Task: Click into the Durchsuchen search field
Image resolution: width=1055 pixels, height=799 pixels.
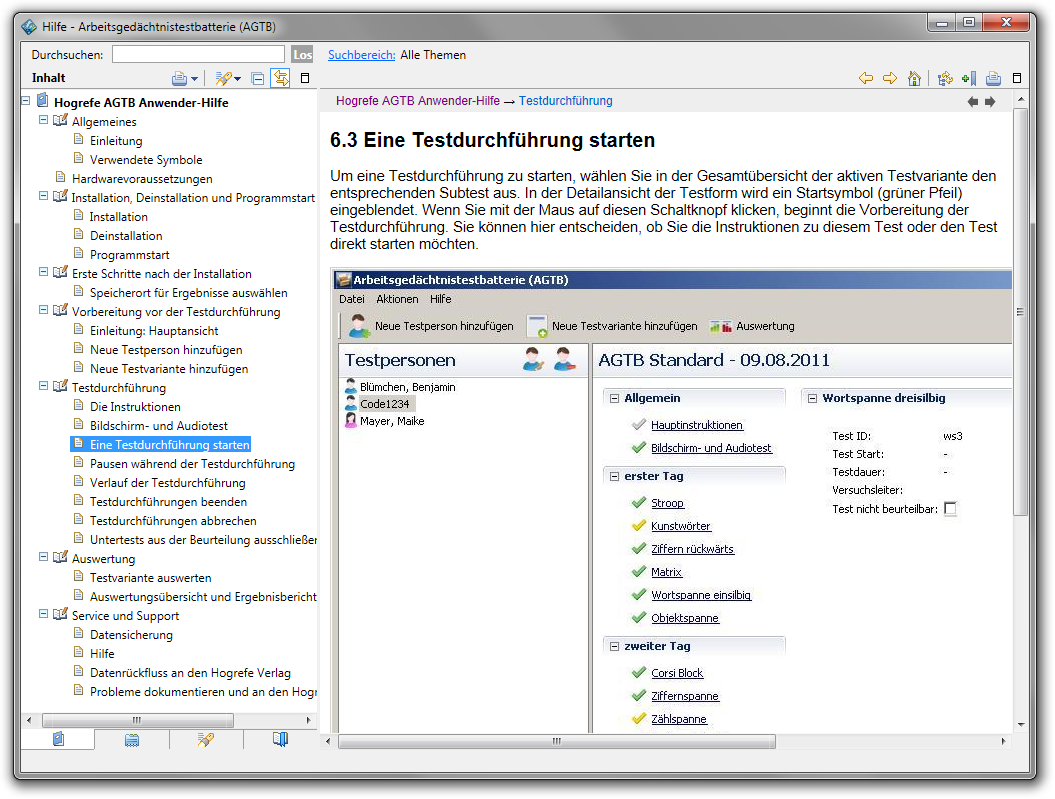Action: (198, 54)
